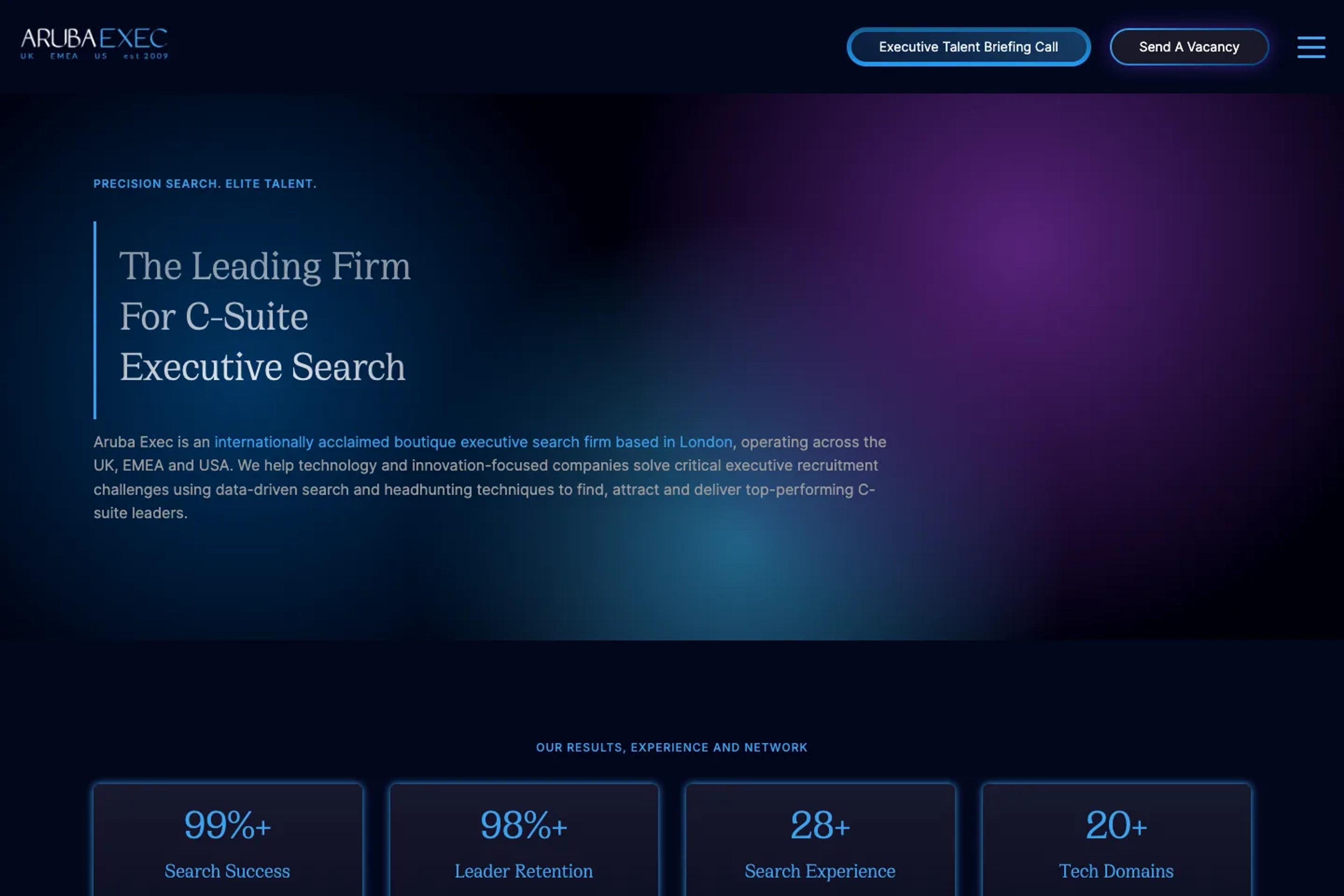
Task: Select the 28+ Search Experience card
Action: pyautogui.click(x=820, y=839)
